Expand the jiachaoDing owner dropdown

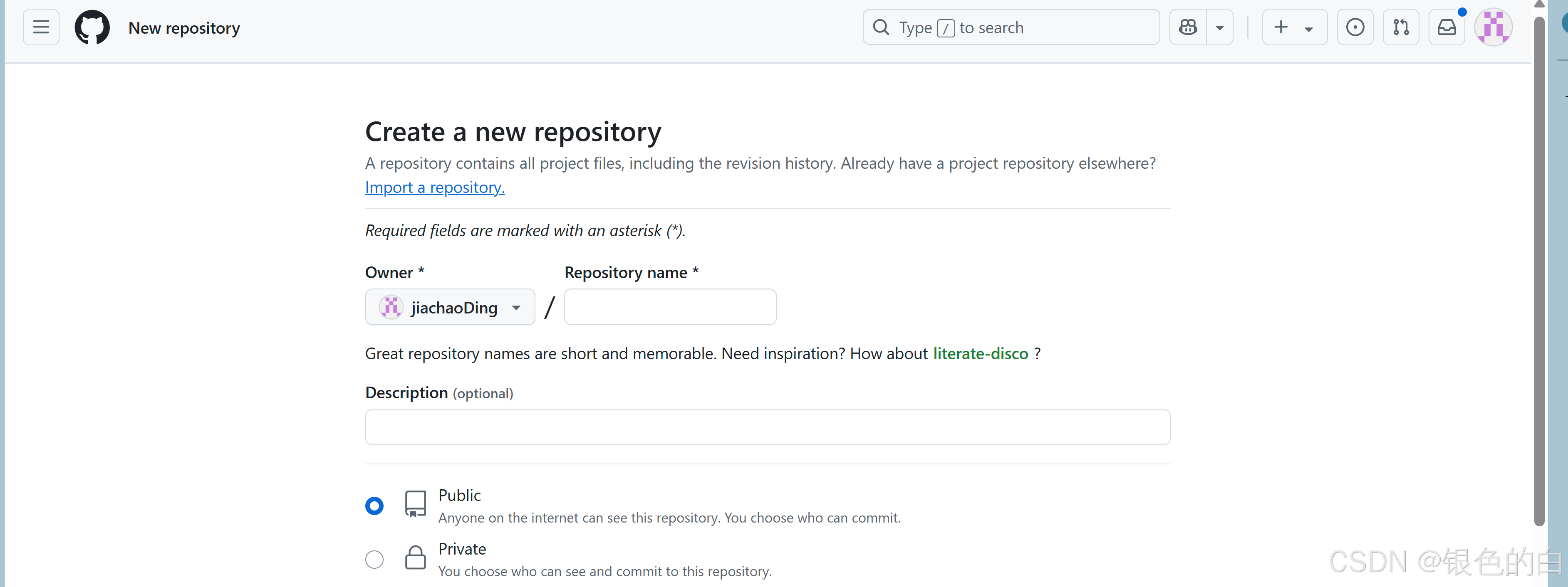pos(450,307)
